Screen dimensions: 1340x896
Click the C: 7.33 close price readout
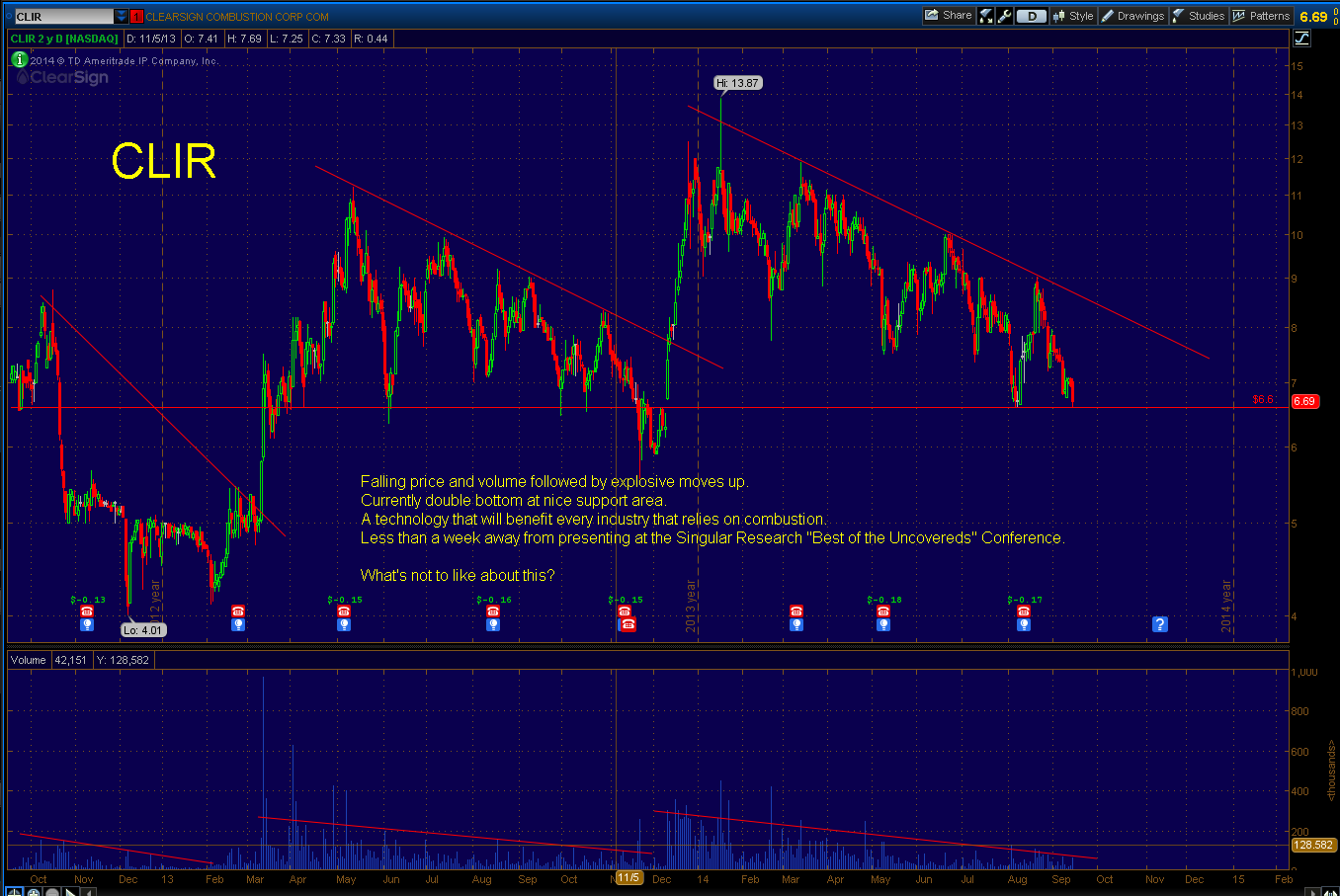(328, 39)
